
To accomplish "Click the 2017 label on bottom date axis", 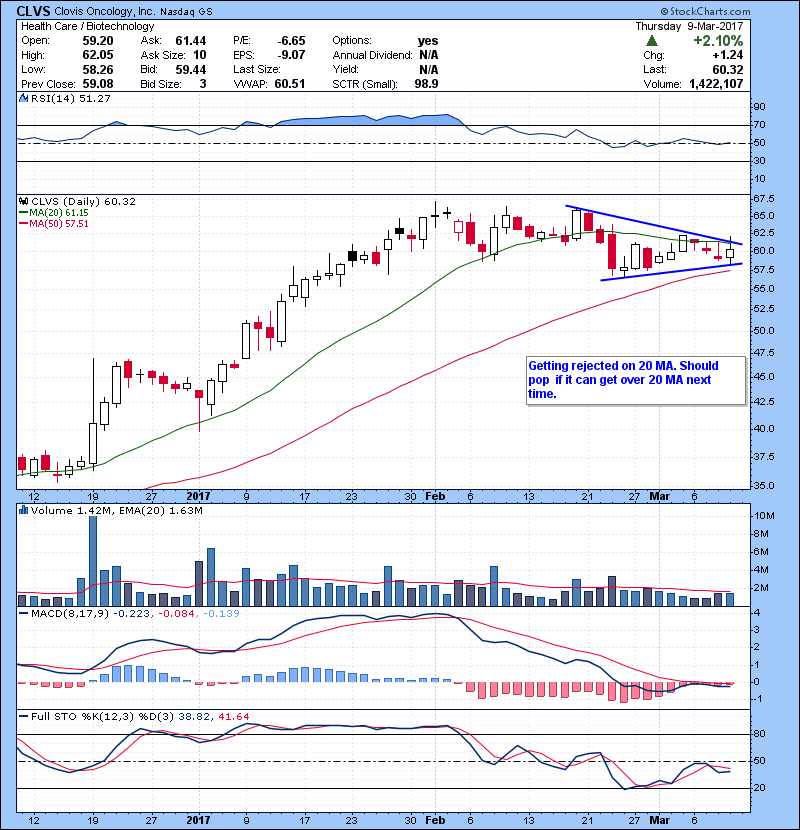I will [x=199, y=820].
